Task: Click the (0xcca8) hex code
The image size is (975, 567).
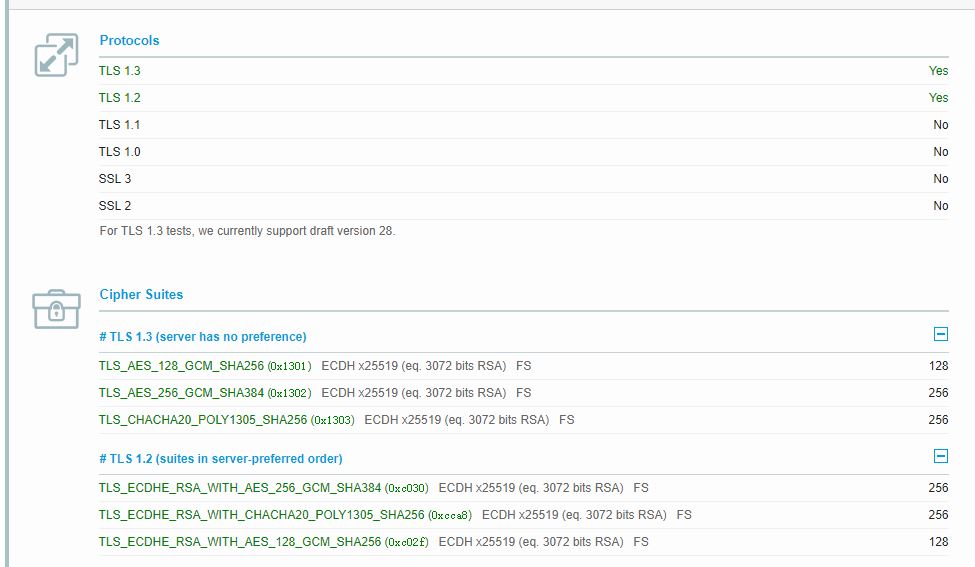Action: 450,515
